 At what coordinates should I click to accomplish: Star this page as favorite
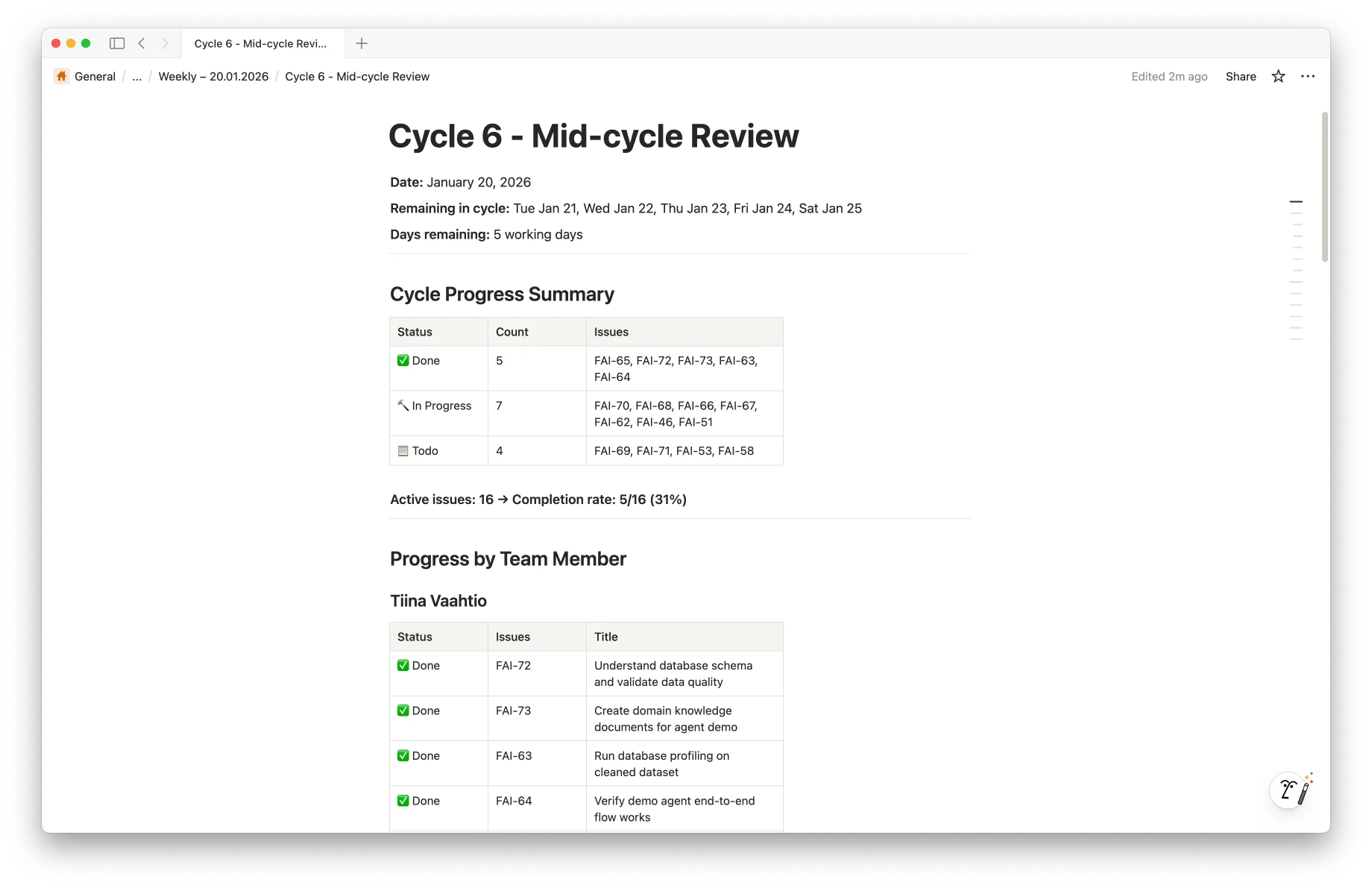[1278, 76]
